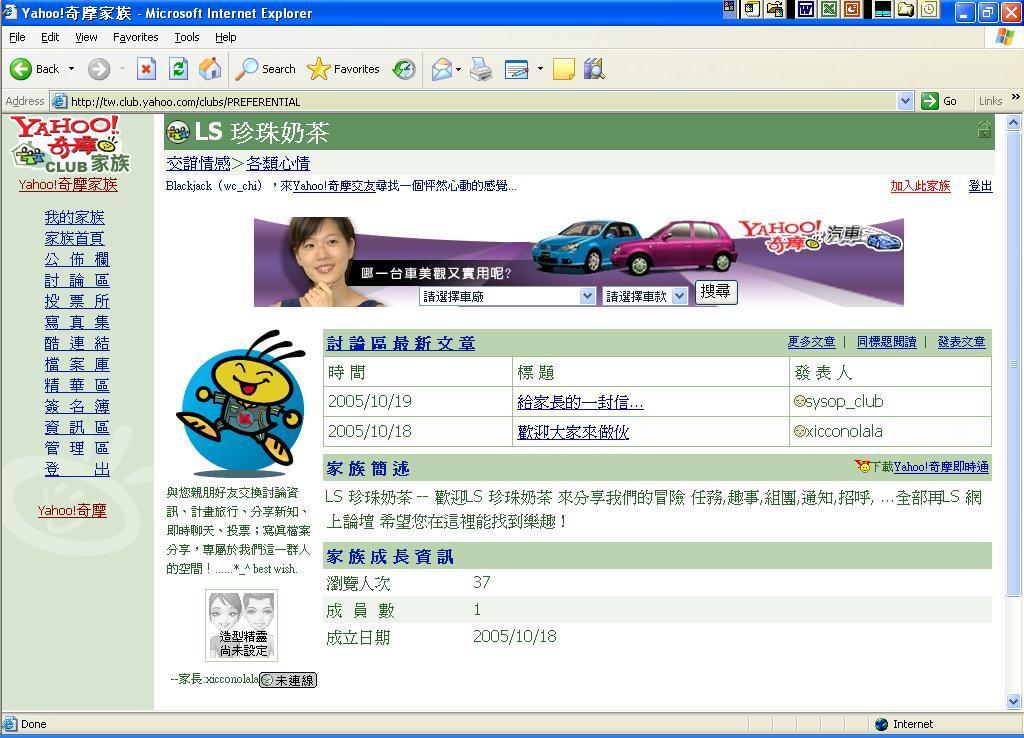The width and height of the screenshot is (1024, 738).
Task: Click the Edit page toolbar icon
Action: 517,69
